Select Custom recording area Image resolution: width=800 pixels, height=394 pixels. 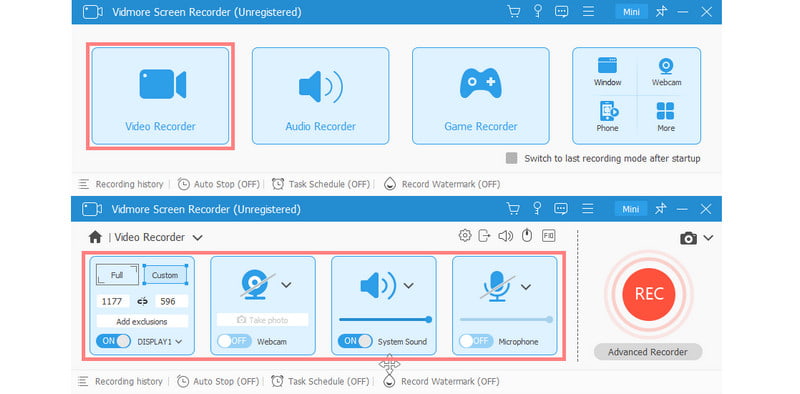click(165, 275)
